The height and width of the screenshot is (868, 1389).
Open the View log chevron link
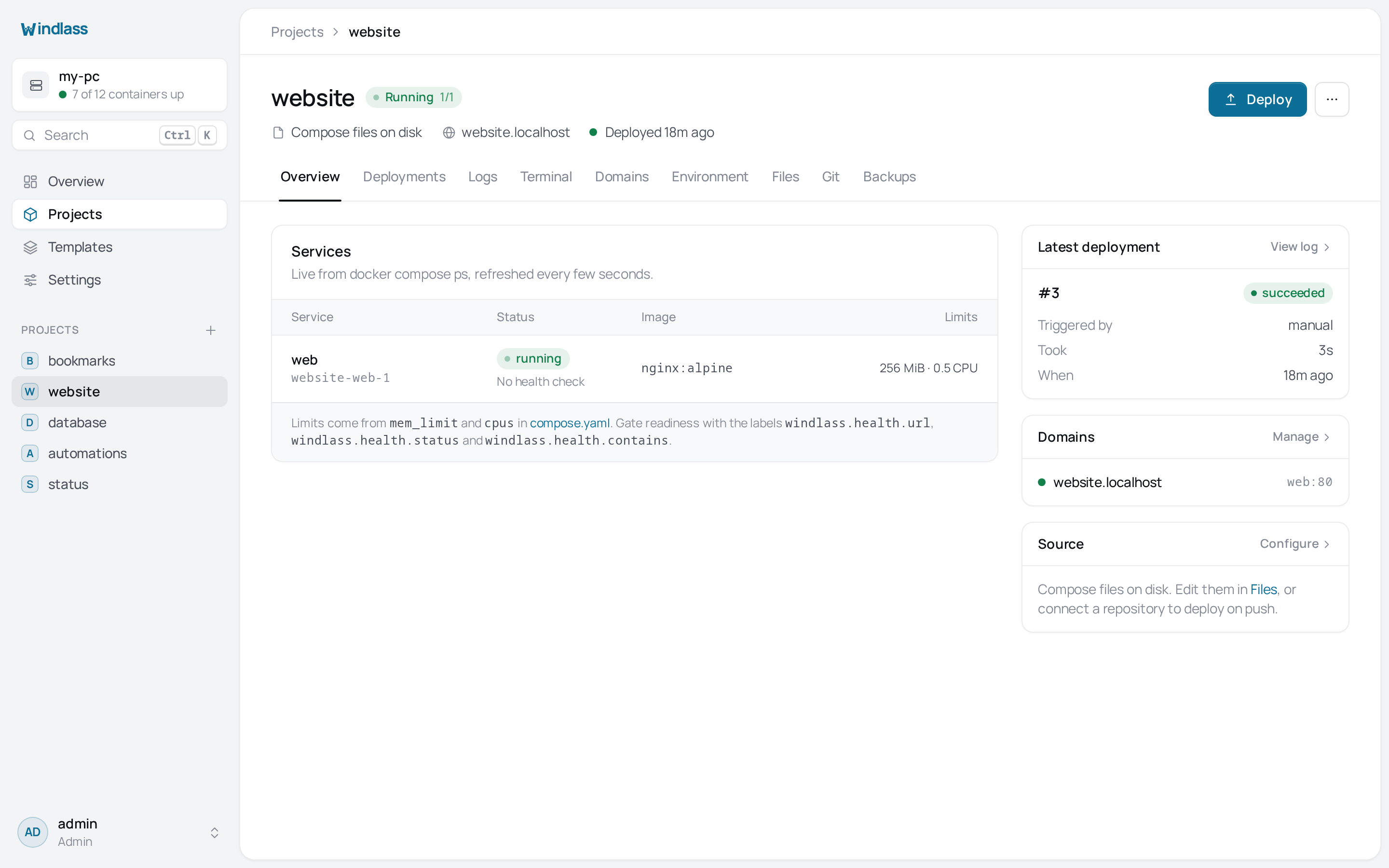point(1299,247)
